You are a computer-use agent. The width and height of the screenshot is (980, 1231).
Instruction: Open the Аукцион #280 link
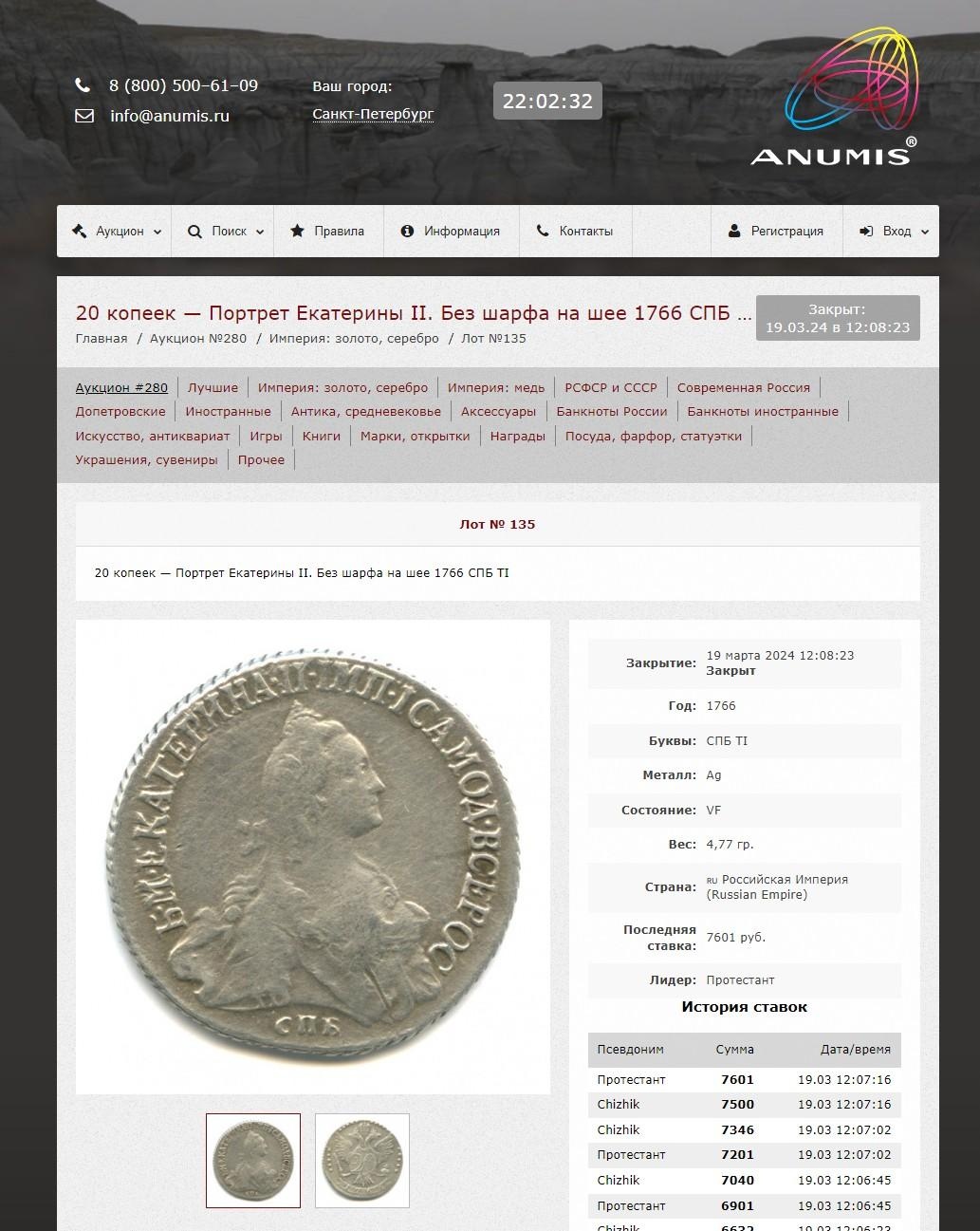pyautogui.click(x=121, y=387)
